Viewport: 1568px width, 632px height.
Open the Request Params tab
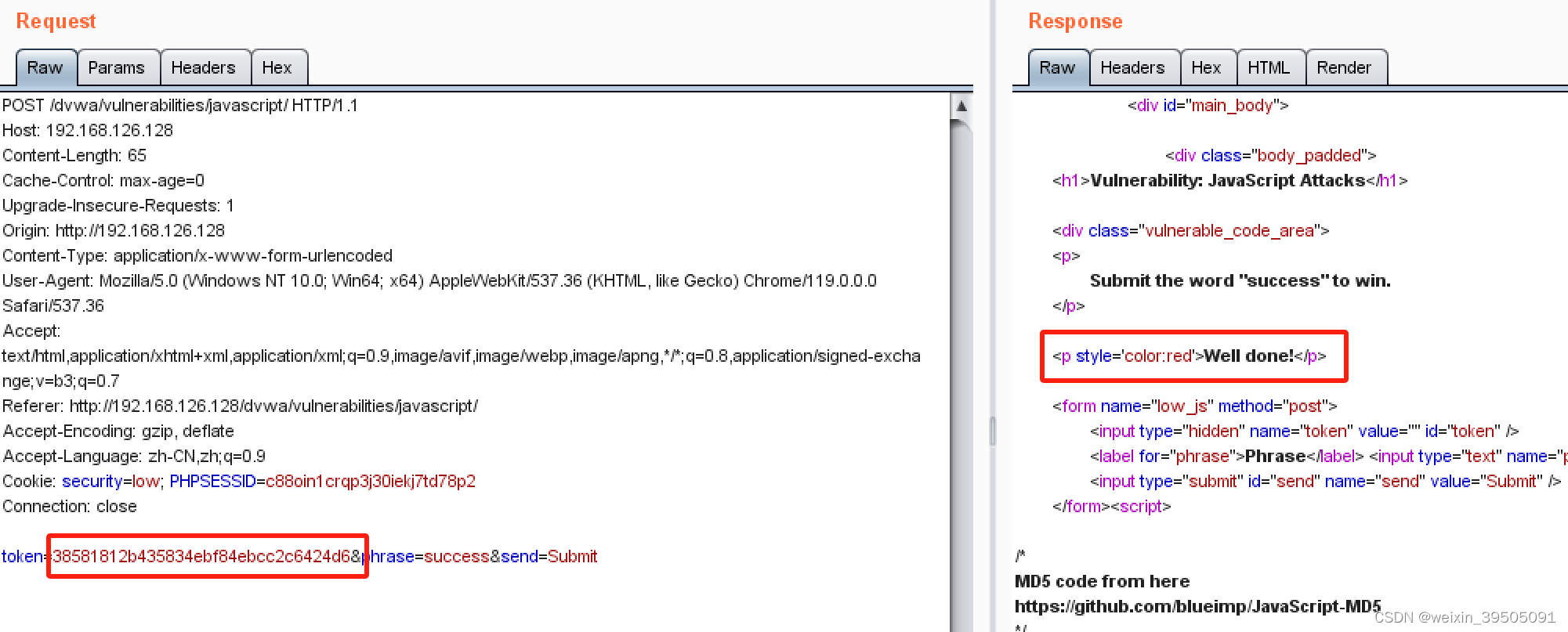117,67
